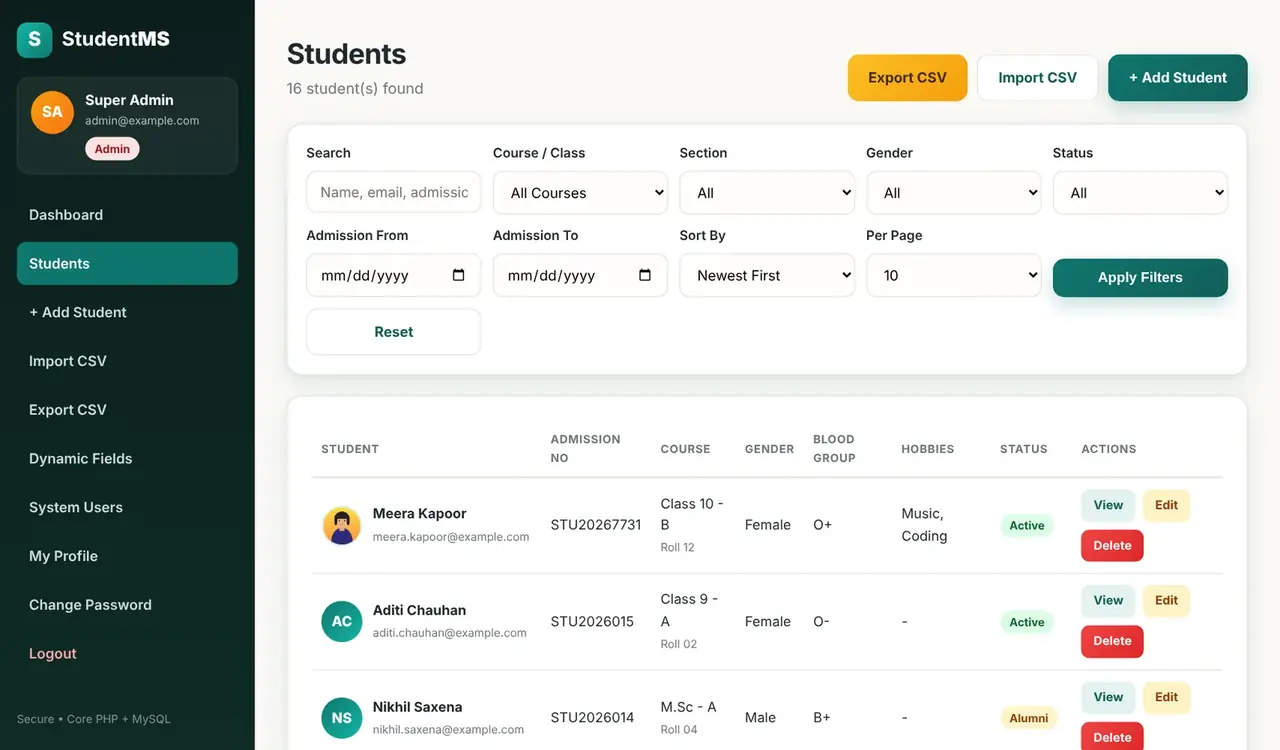
Task: Focus the Search text field
Action: [x=393, y=193]
